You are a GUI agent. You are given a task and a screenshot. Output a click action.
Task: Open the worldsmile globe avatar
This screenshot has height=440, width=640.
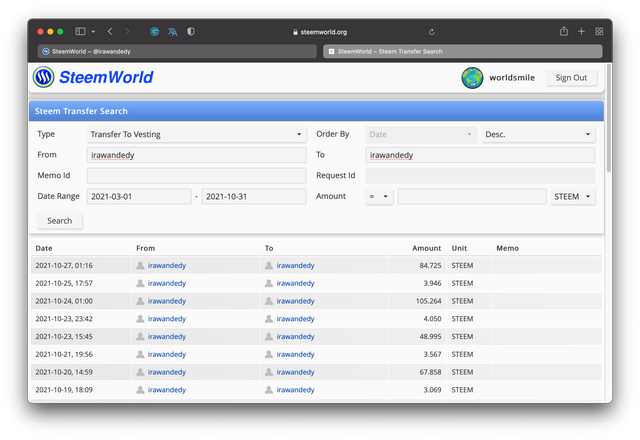tap(472, 78)
